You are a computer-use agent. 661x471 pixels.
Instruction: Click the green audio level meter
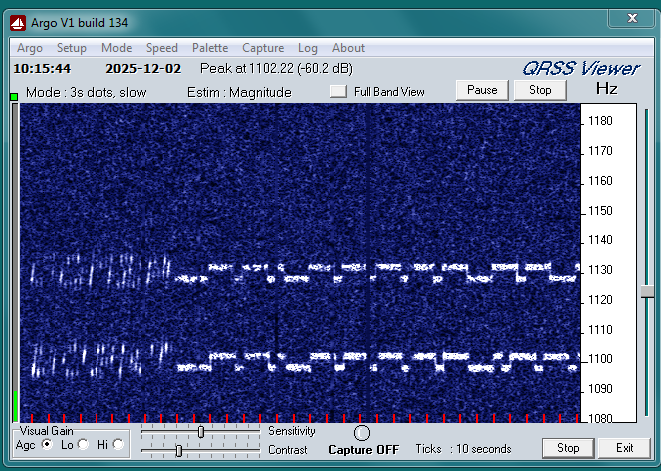click(x=16, y=406)
